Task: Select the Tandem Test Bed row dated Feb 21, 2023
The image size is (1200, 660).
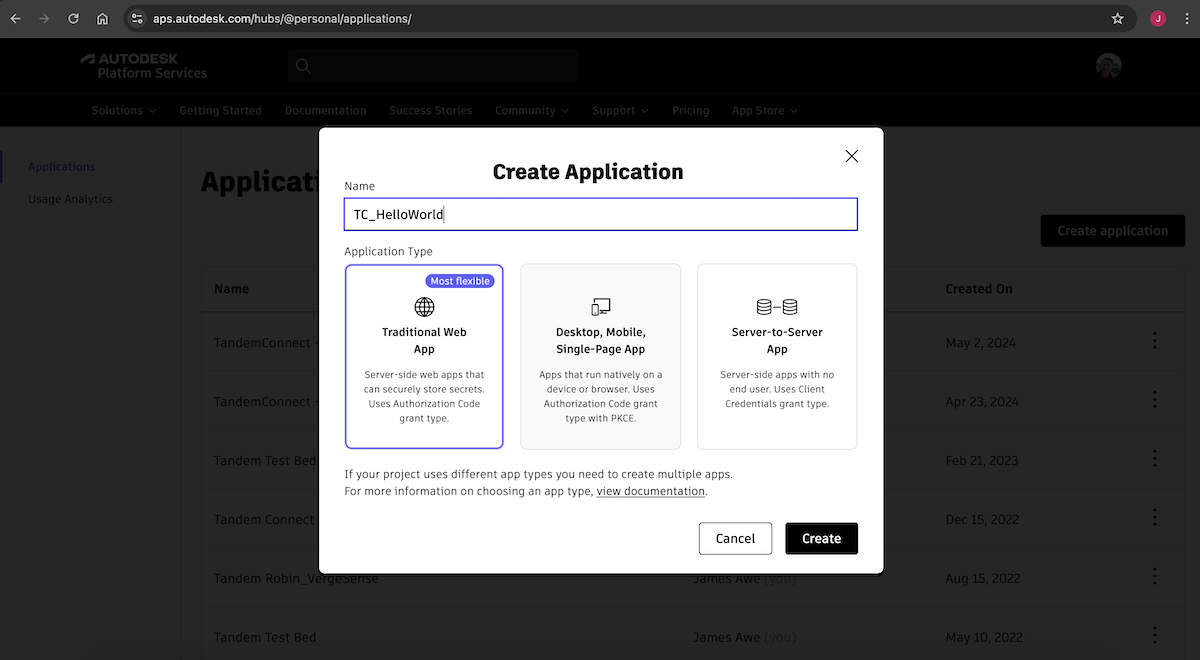Action: [x=265, y=461]
